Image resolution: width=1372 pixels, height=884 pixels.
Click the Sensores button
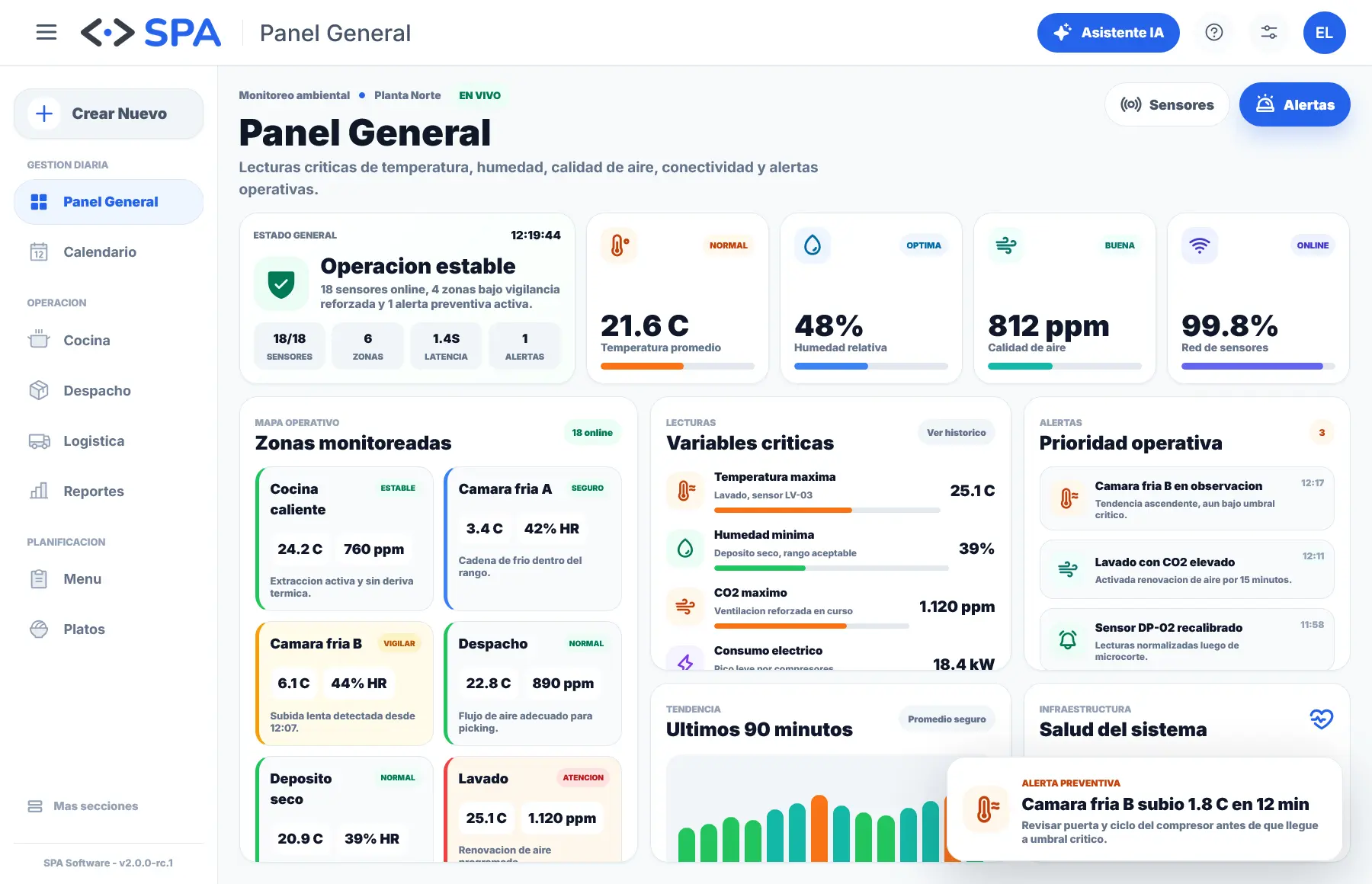tap(1167, 104)
